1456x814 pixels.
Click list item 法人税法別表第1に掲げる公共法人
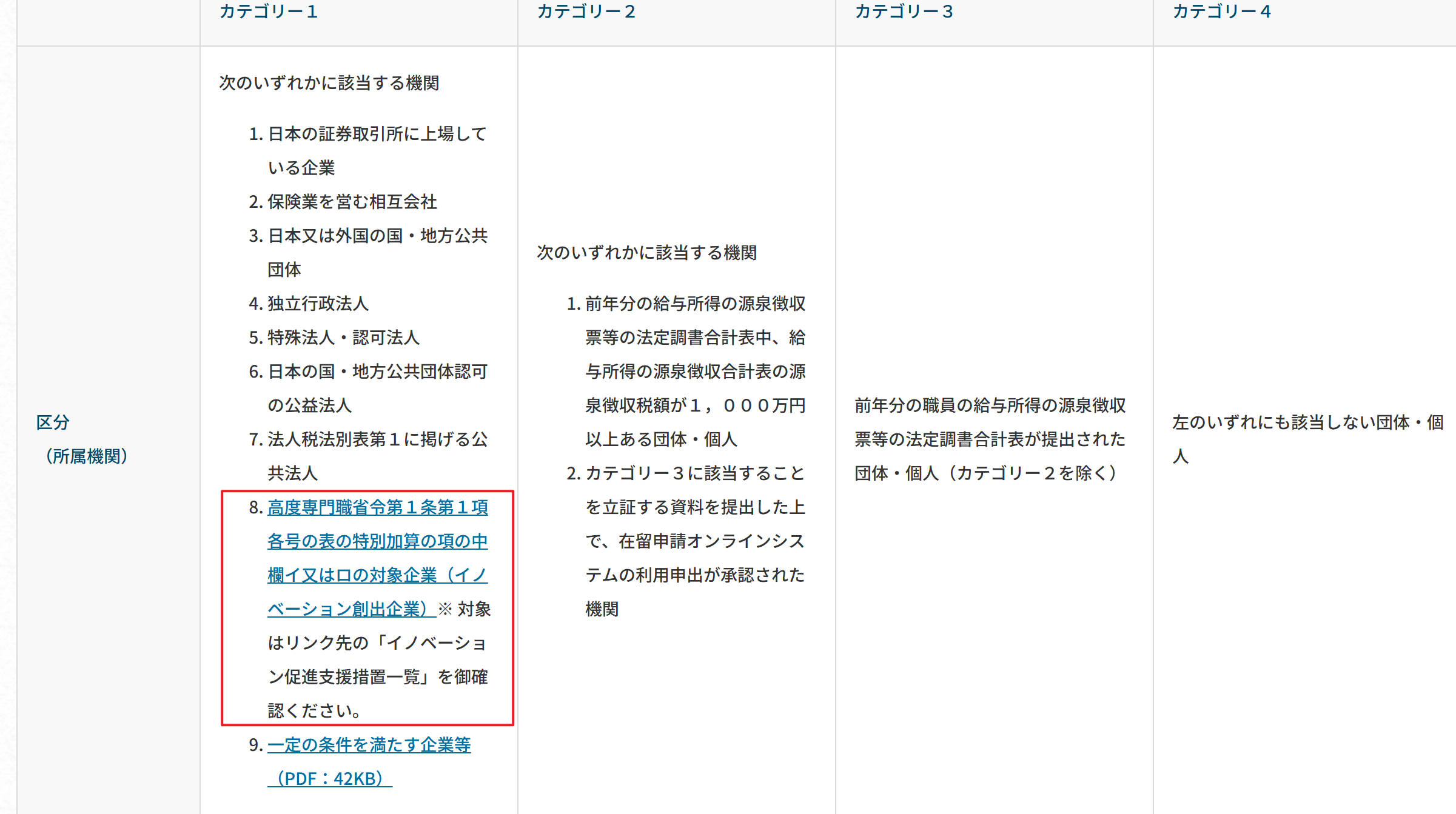coord(377,439)
